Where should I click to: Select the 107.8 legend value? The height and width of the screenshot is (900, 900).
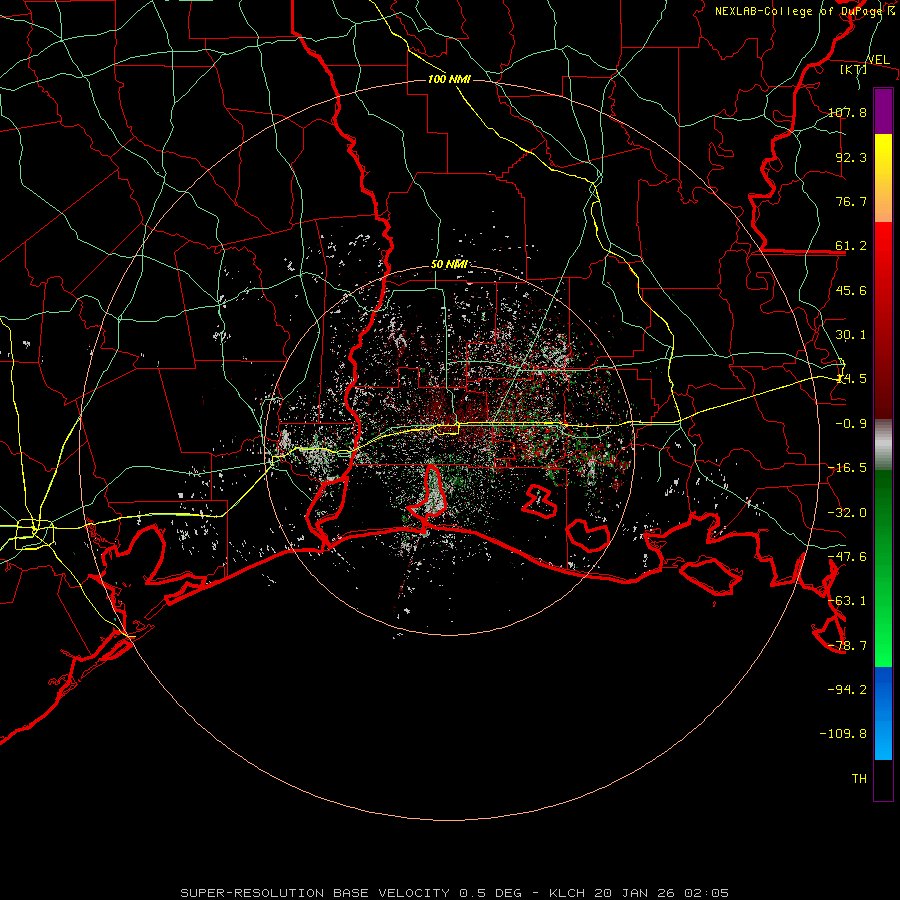pos(847,112)
